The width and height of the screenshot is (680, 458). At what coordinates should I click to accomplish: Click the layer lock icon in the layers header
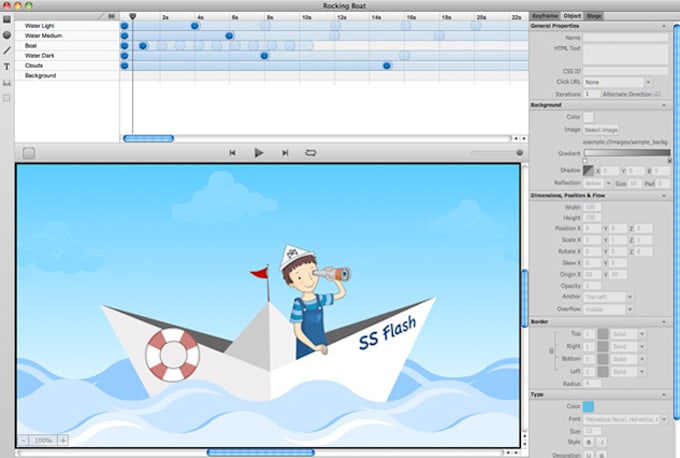point(112,16)
